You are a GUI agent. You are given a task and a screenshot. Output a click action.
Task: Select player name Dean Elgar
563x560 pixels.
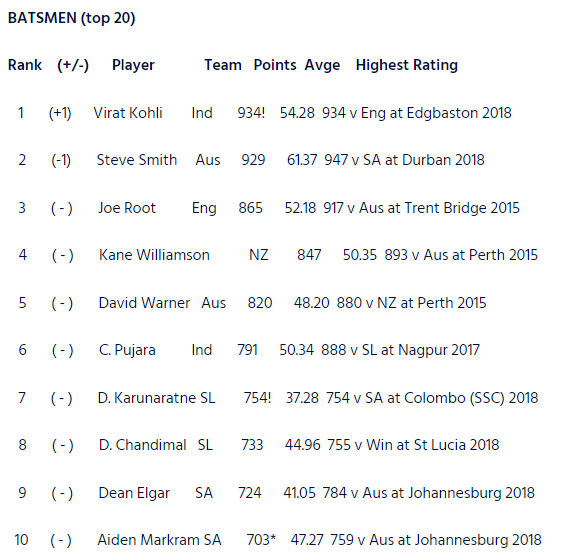(134, 493)
